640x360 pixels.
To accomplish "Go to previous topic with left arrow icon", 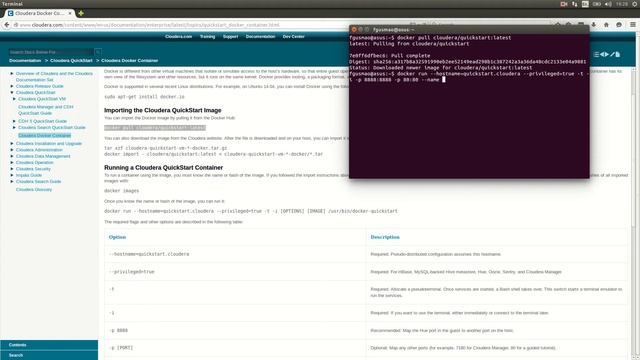I will [602, 54].
